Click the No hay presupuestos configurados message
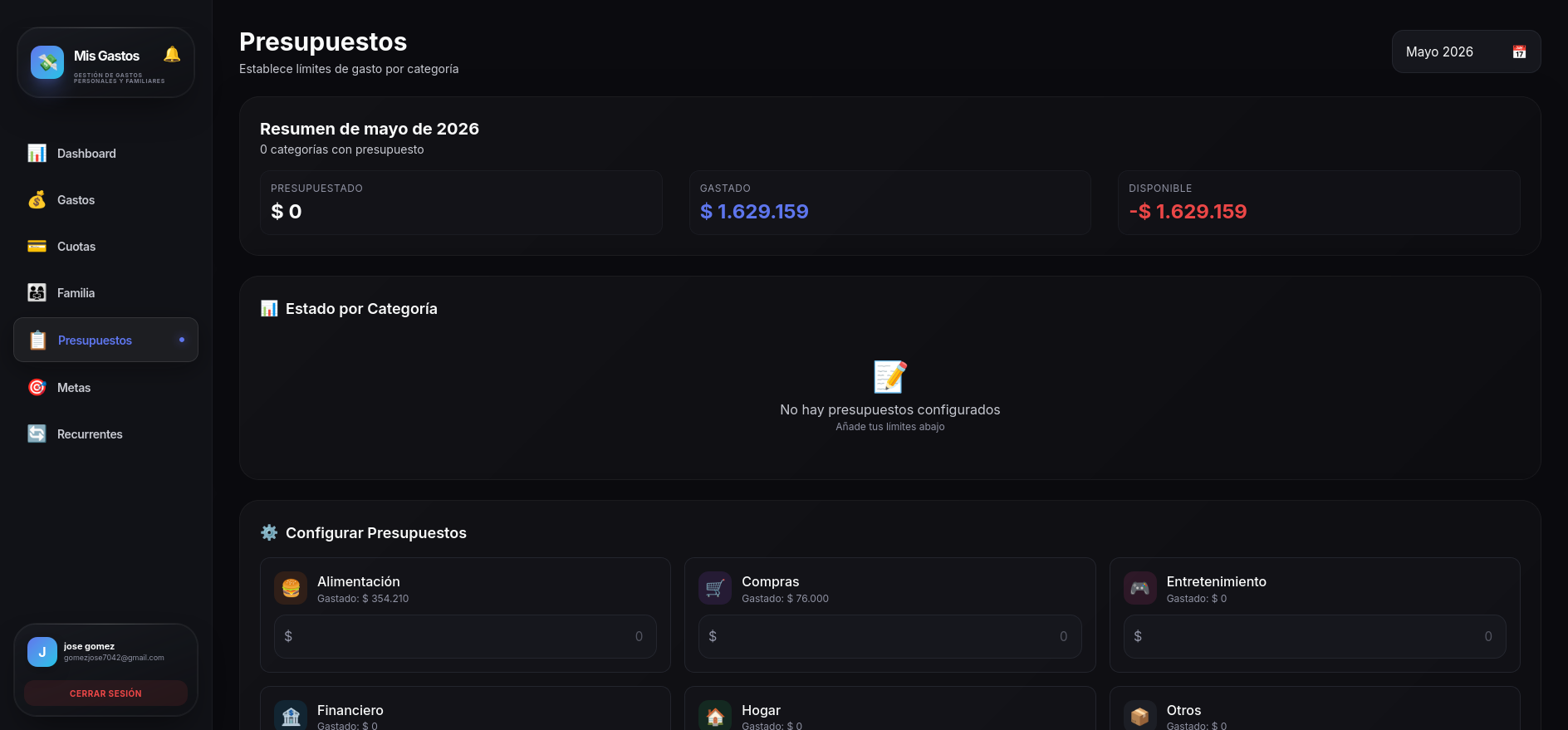Image resolution: width=1568 pixels, height=730 pixels. pyautogui.click(x=890, y=409)
